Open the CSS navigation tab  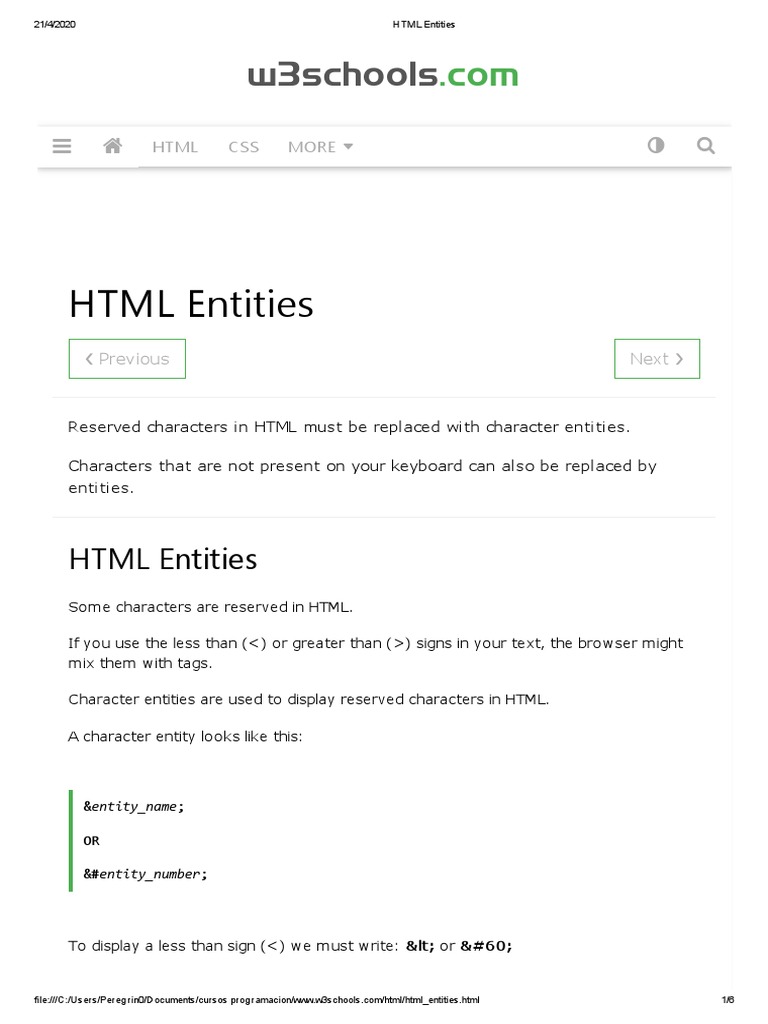tap(243, 147)
